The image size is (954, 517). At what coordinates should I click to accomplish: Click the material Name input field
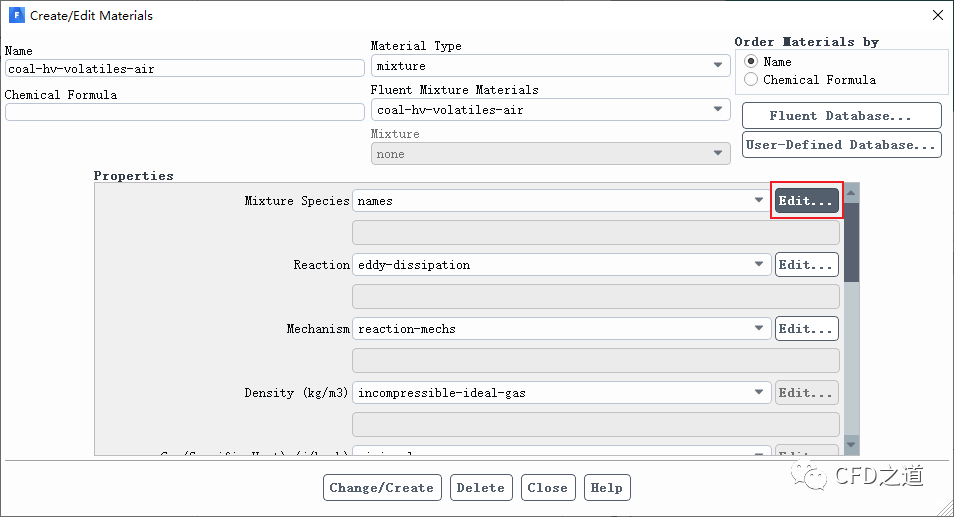click(184, 69)
